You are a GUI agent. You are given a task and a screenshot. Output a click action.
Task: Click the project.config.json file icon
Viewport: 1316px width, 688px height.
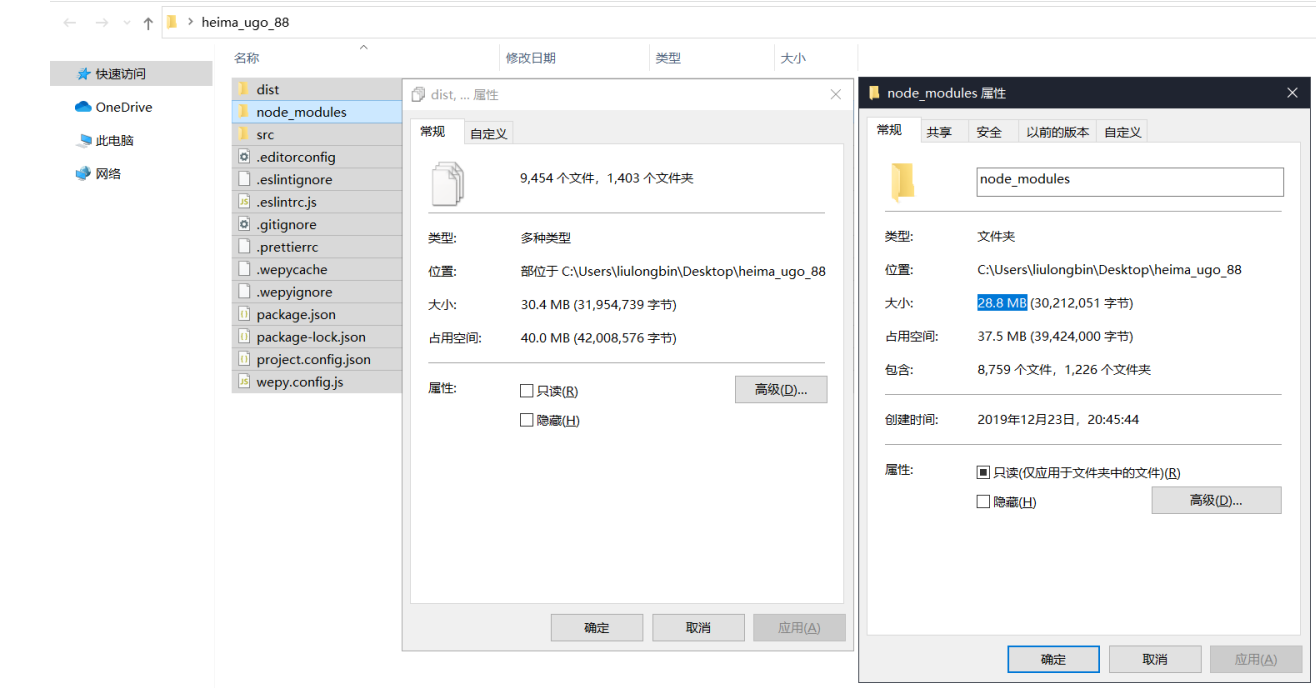point(243,359)
